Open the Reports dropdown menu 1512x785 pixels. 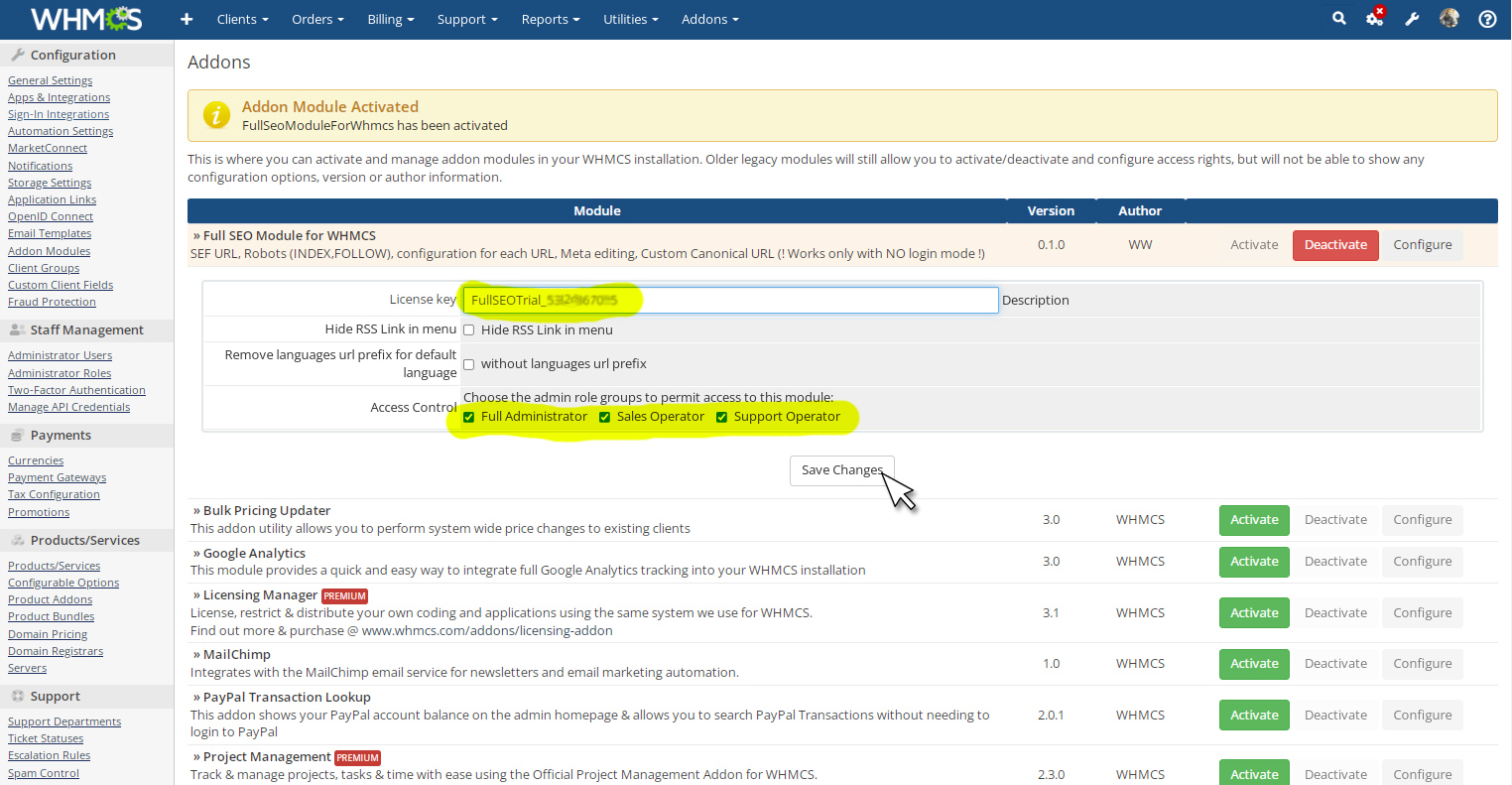click(551, 19)
